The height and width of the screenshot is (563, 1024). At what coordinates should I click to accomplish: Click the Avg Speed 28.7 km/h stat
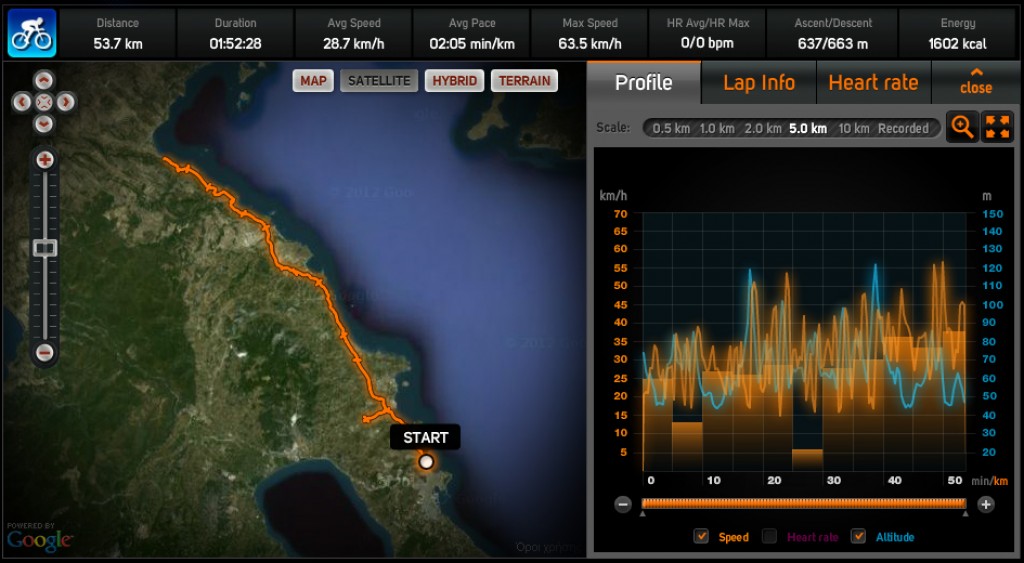353,33
